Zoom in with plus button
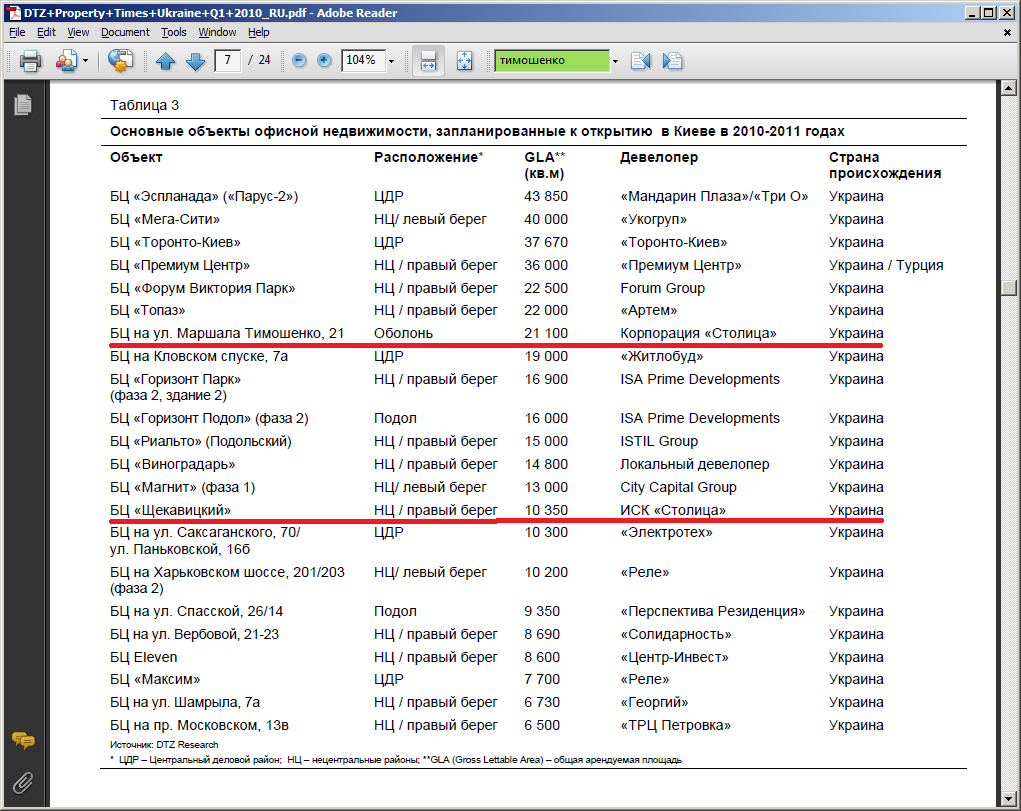Image resolution: width=1021 pixels, height=811 pixels. 324,61
